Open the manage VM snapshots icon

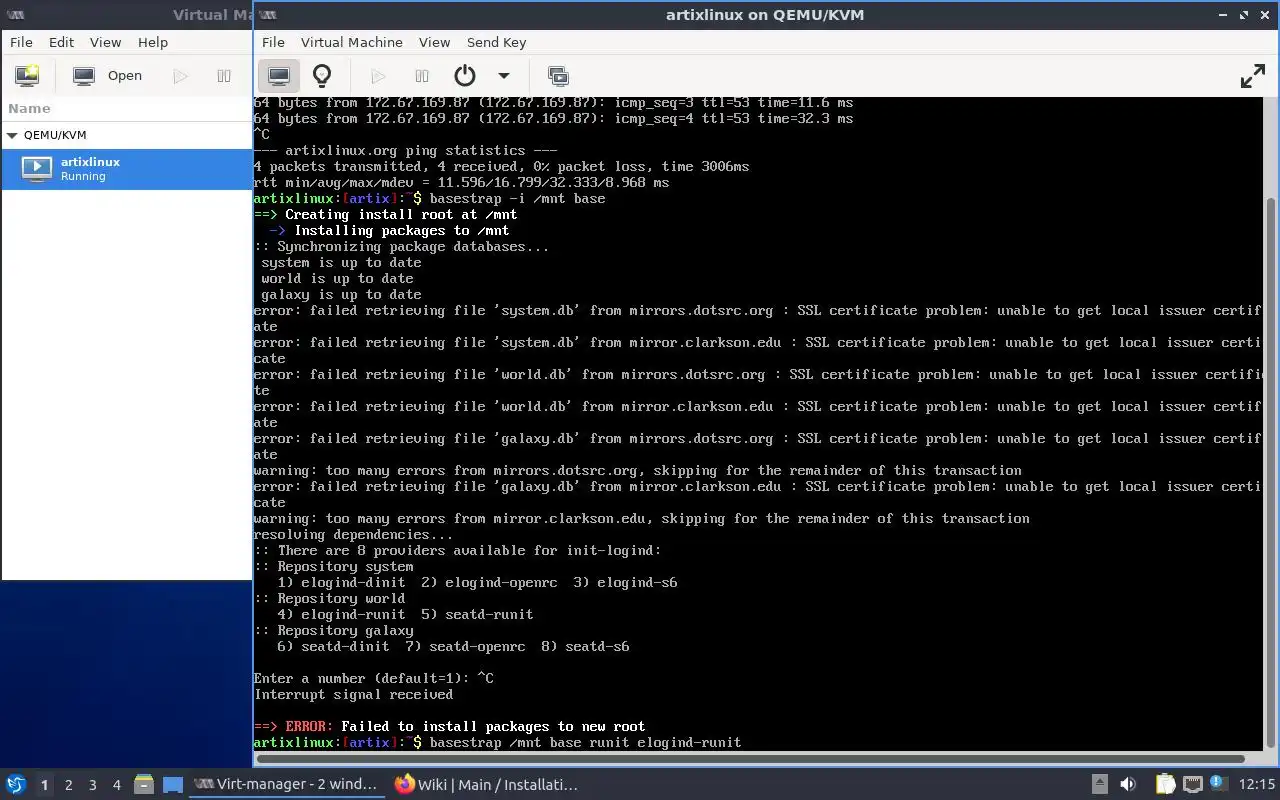[558, 76]
